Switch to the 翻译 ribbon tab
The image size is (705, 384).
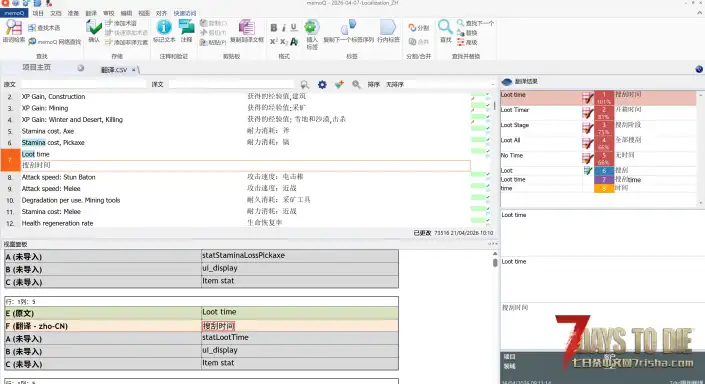(x=91, y=13)
